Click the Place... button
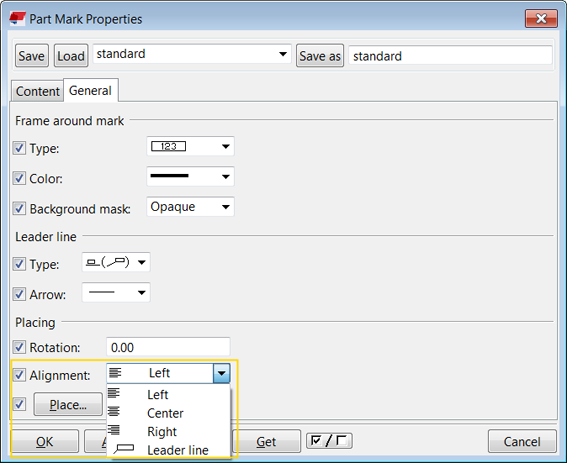The image size is (567, 463). coord(68,404)
